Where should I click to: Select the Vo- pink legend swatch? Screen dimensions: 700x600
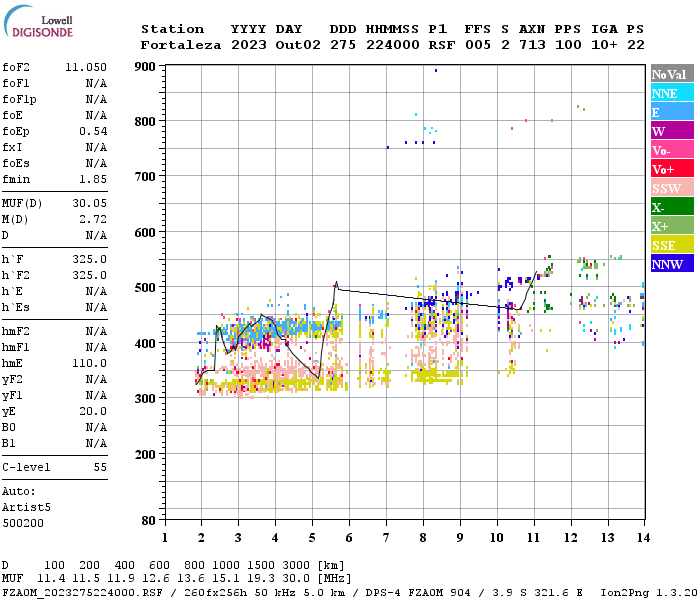[672, 150]
